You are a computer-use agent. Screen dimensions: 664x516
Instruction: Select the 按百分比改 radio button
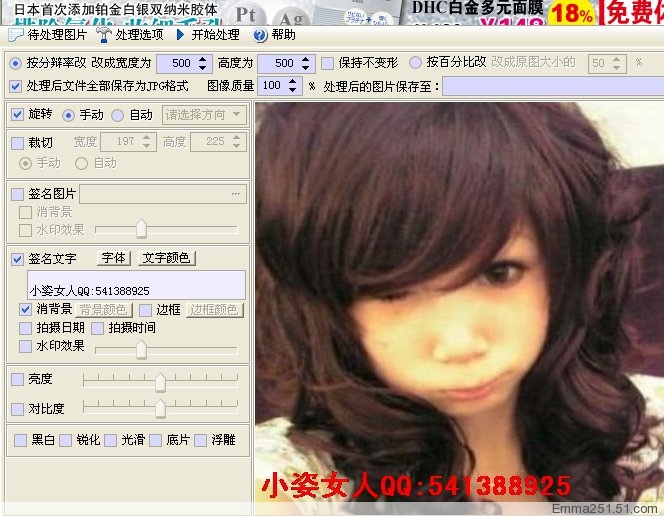point(415,63)
